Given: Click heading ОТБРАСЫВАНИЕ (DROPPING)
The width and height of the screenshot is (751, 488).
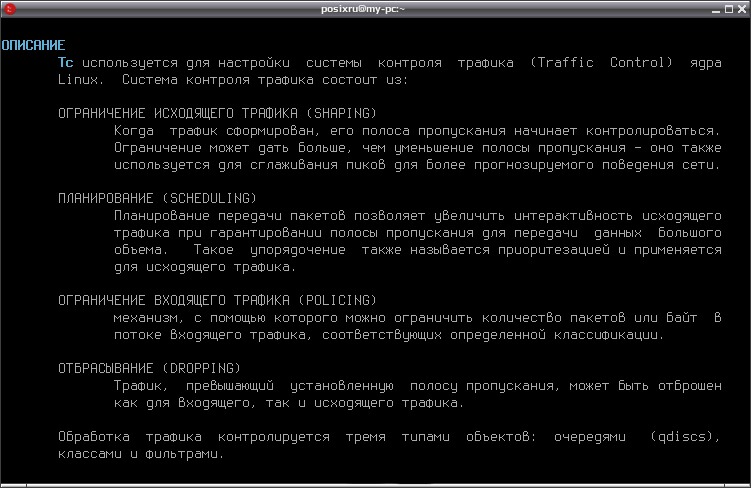Looking at the screenshot, I should tap(149, 368).
